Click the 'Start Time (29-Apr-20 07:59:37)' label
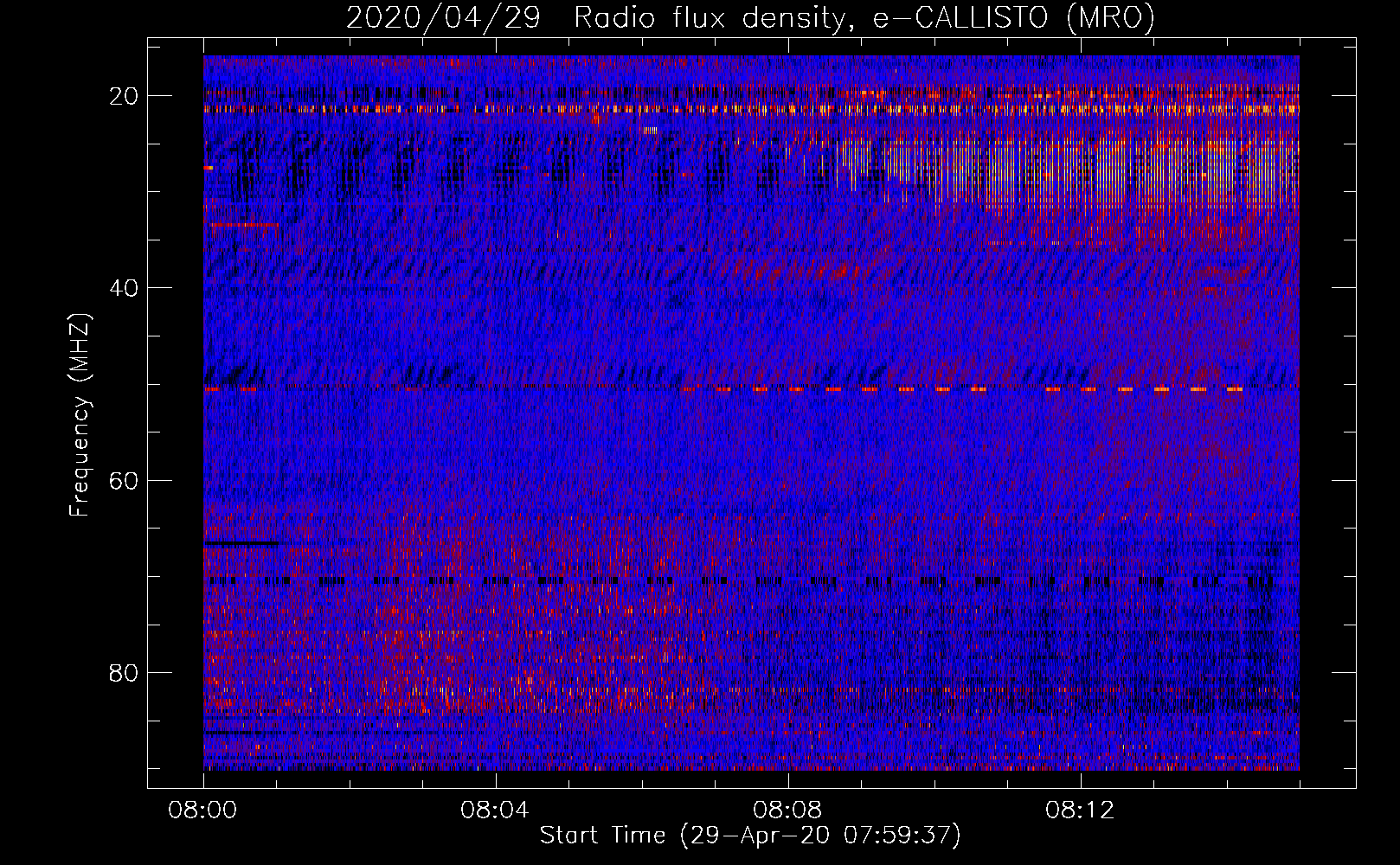Viewport: 1400px width, 865px height. point(750,836)
